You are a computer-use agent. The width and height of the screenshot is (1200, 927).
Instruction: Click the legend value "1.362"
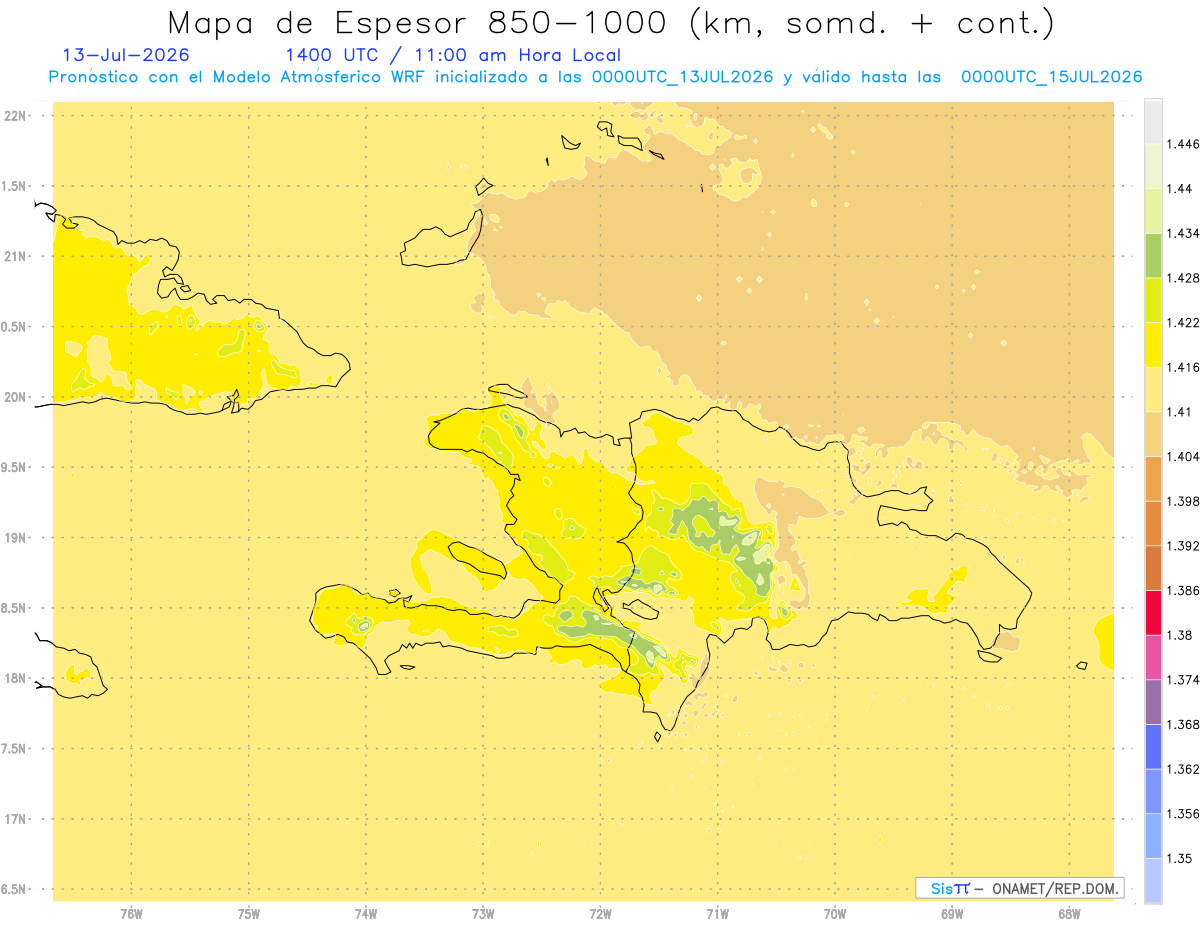(1183, 769)
